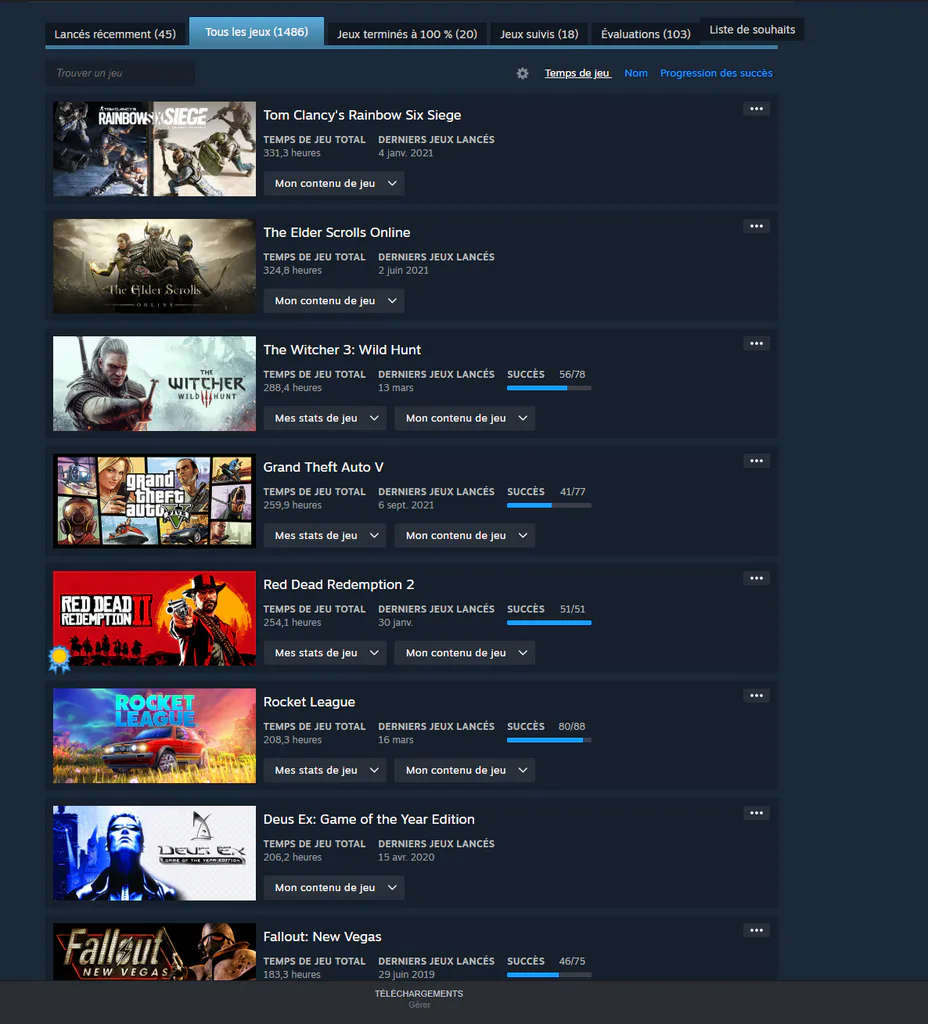The image size is (928, 1024).
Task: Expand Mes stats de jeu for The Witcher 3
Action: [325, 418]
